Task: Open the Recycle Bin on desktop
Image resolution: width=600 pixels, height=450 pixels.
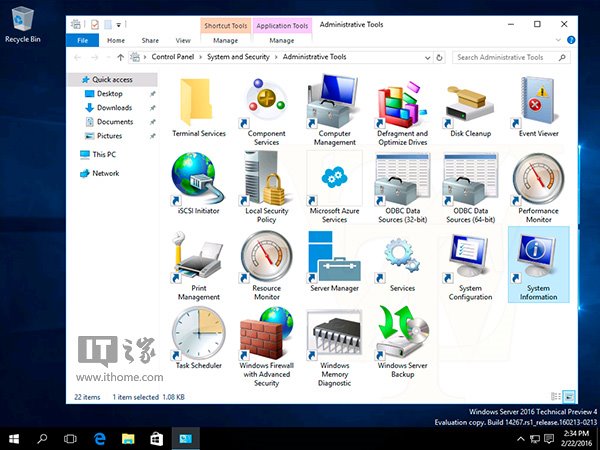Action: 23,24
